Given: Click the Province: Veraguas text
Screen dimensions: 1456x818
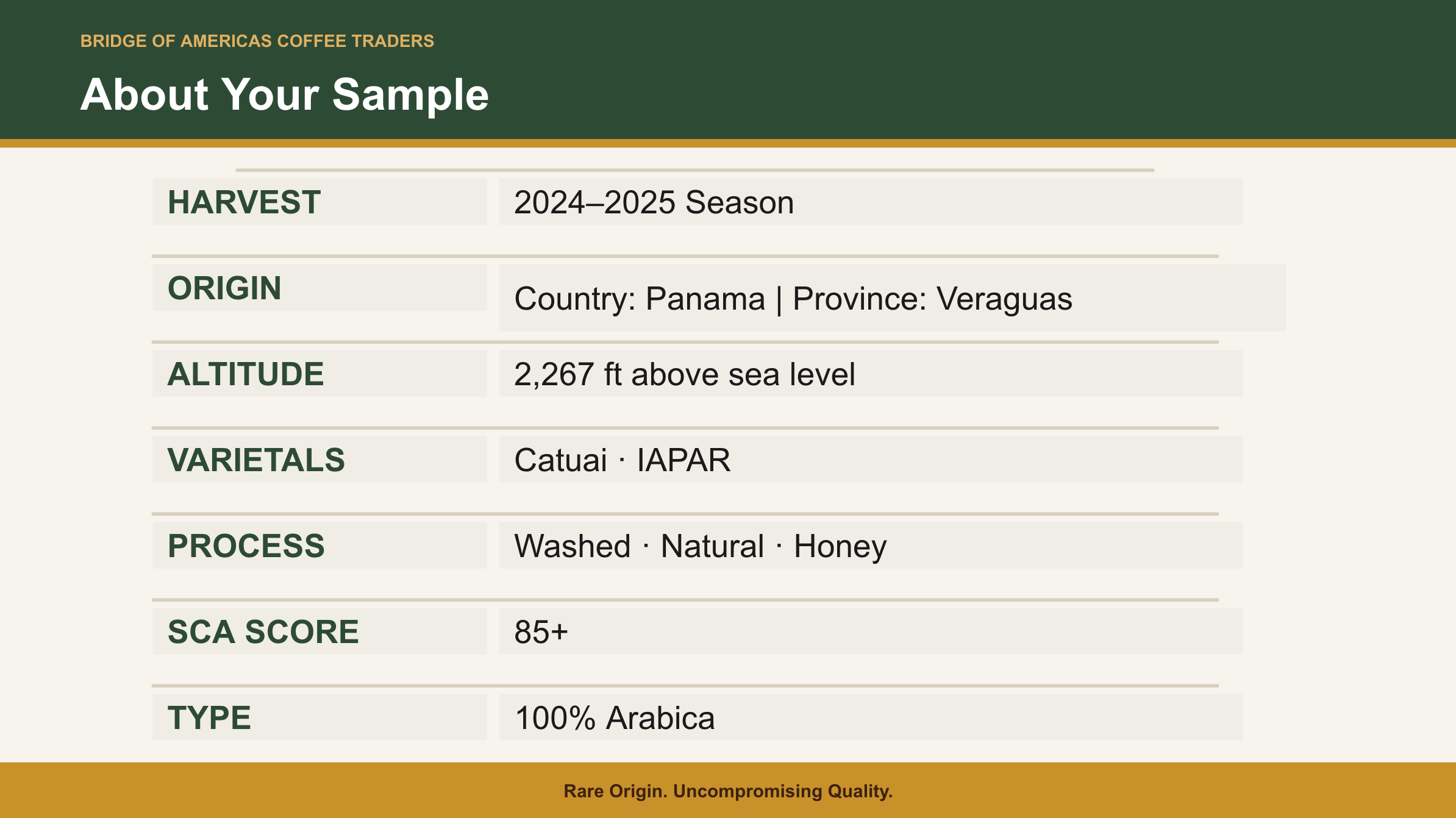Looking at the screenshot, I should tap(932, 299).
